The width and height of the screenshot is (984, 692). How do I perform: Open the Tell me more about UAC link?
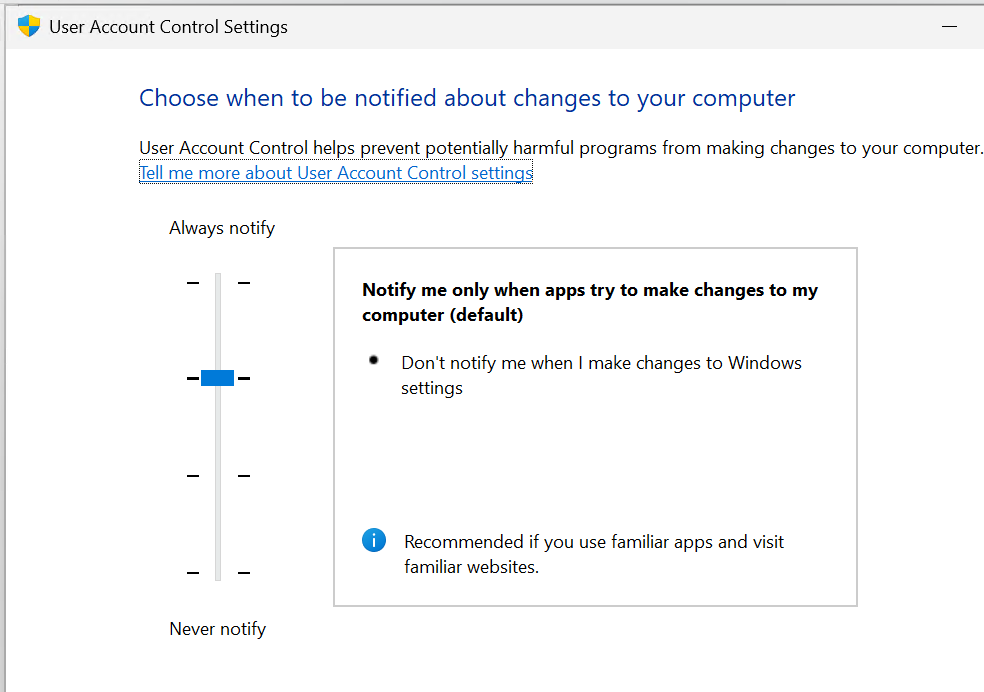336,173
